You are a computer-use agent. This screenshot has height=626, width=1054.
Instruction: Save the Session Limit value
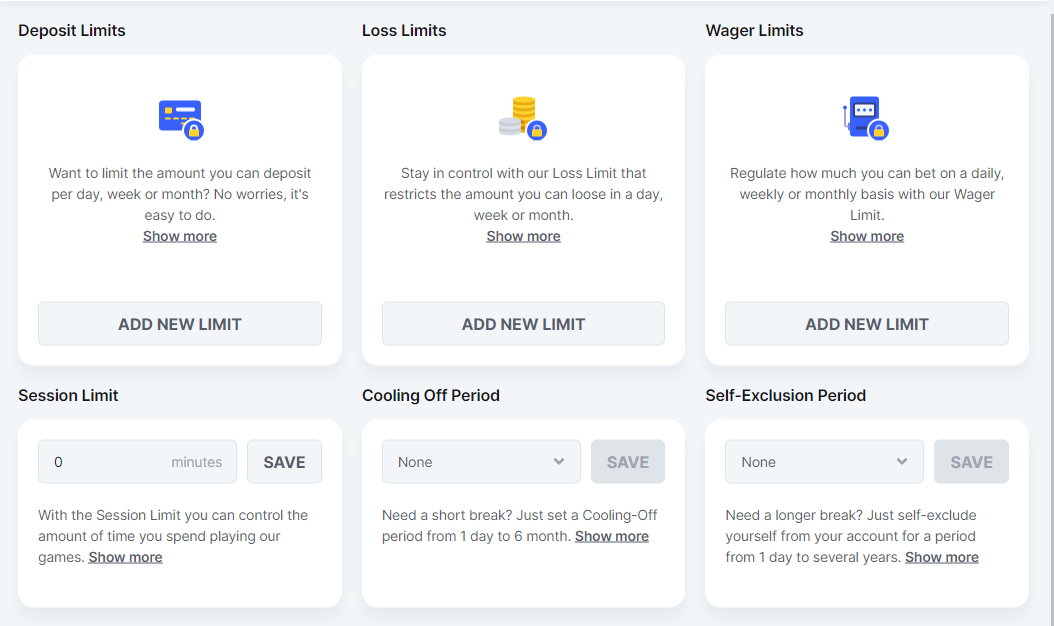284,462
